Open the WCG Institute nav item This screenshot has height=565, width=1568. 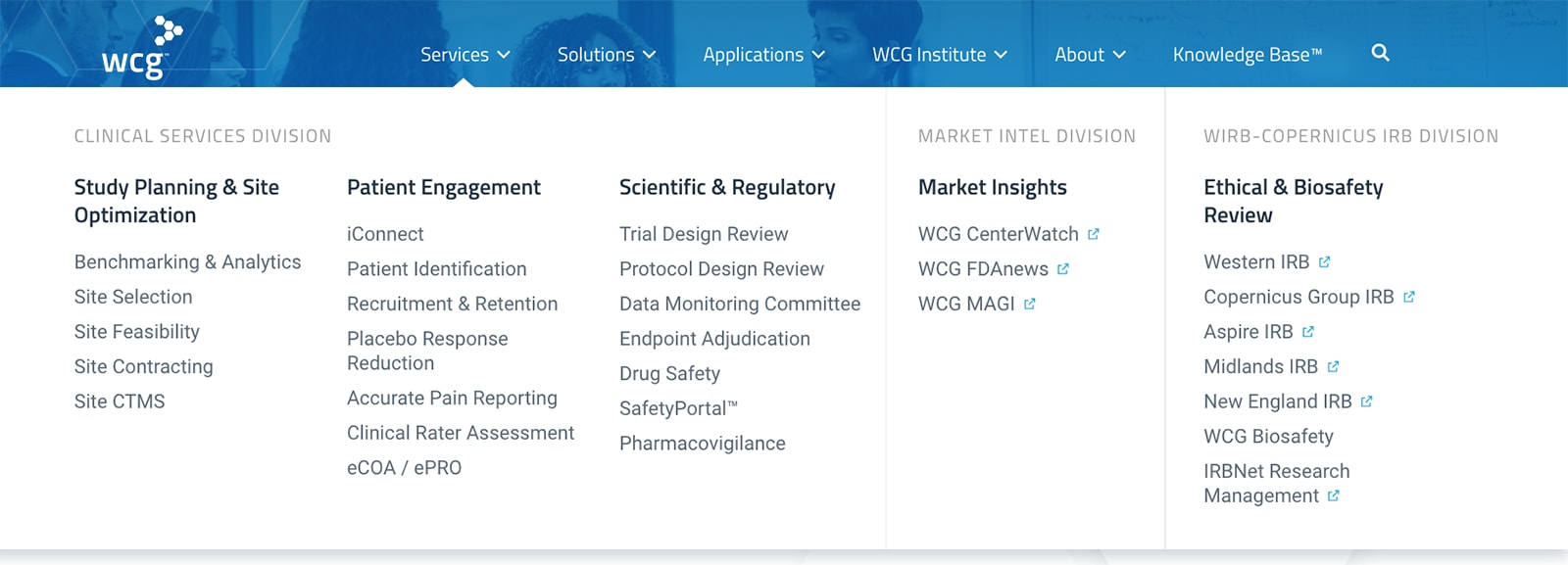pos(929,55)
